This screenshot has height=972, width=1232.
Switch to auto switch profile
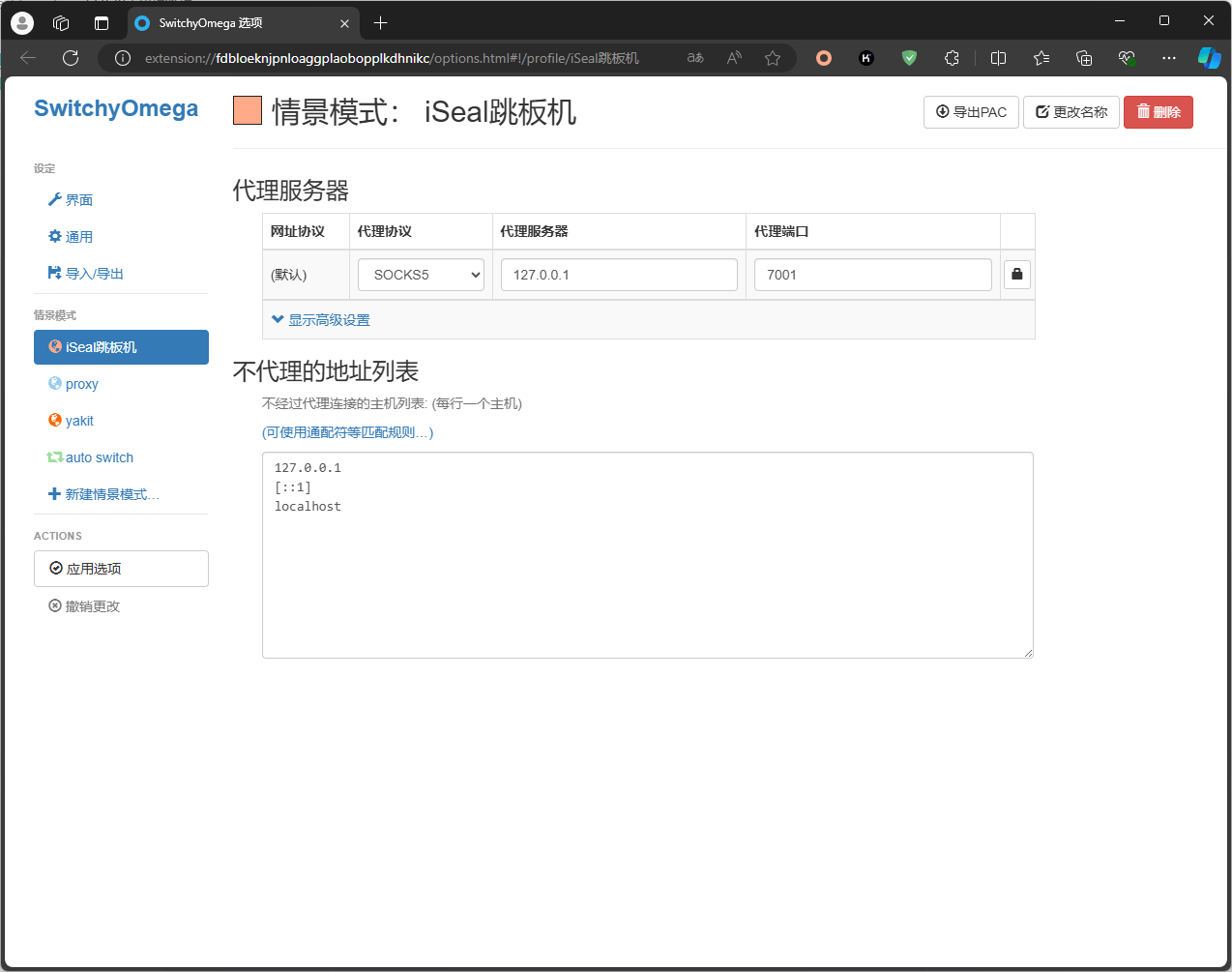[x=99, y=457]
